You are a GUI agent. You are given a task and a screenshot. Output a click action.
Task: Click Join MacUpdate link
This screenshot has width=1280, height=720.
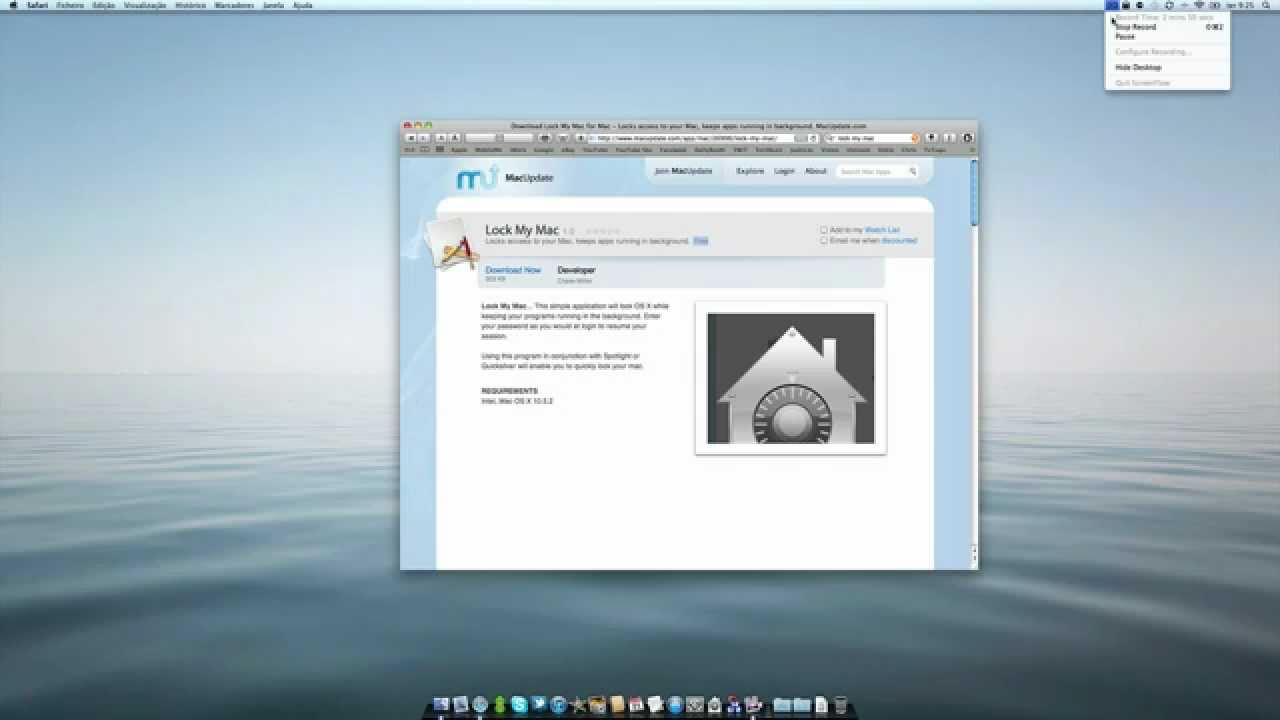(x=683, y=171)
